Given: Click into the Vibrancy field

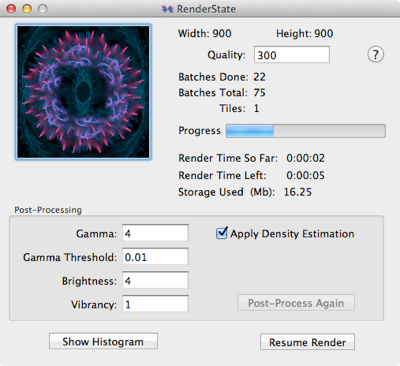Looking at the screenshot, I should coord(155,304).
